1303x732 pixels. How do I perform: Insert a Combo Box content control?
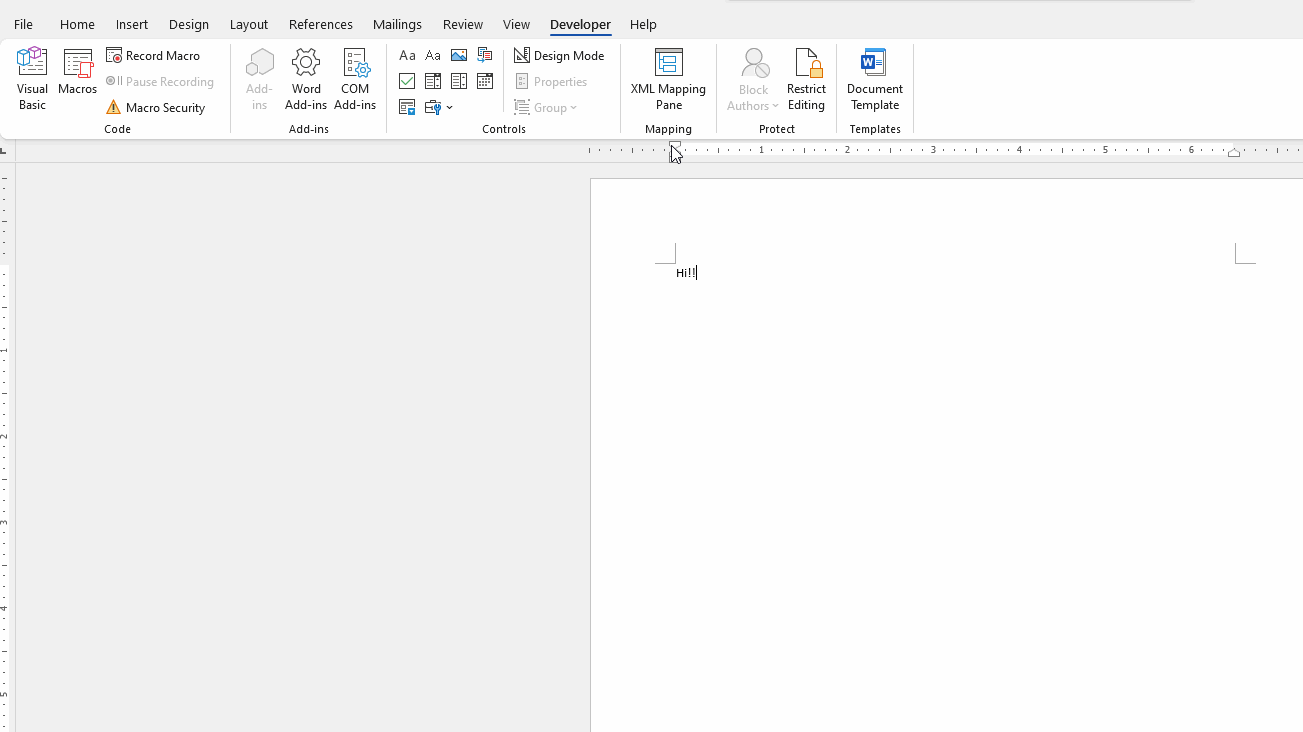tap(433, 81)
